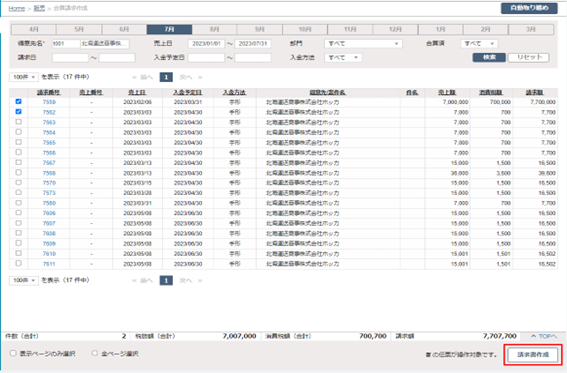Screen dimensions: 567x373
Task: Open invoice number link 7559
Action: [x=49, y=102]
